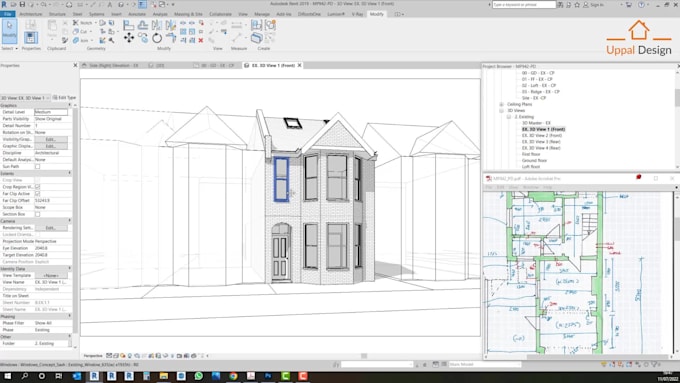Select the Cut geometry tool
Image resolution: width=680 pixels, height=383 pixels.
(81, 32)
